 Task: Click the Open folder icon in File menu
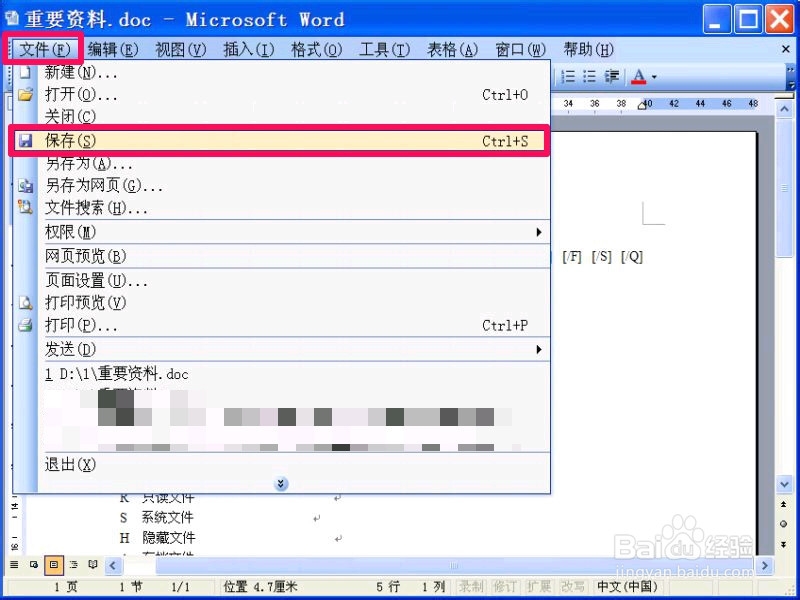(25, 94)
